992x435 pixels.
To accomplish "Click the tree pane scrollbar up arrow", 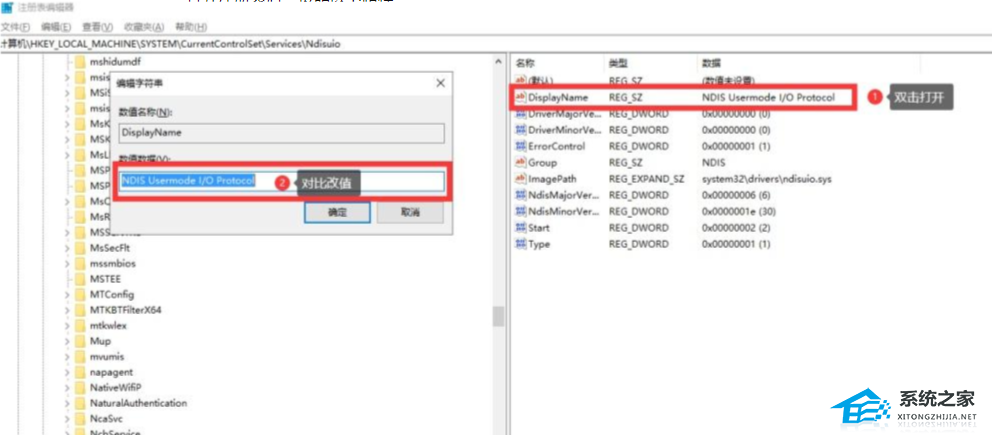I will (x=499, y=62).
